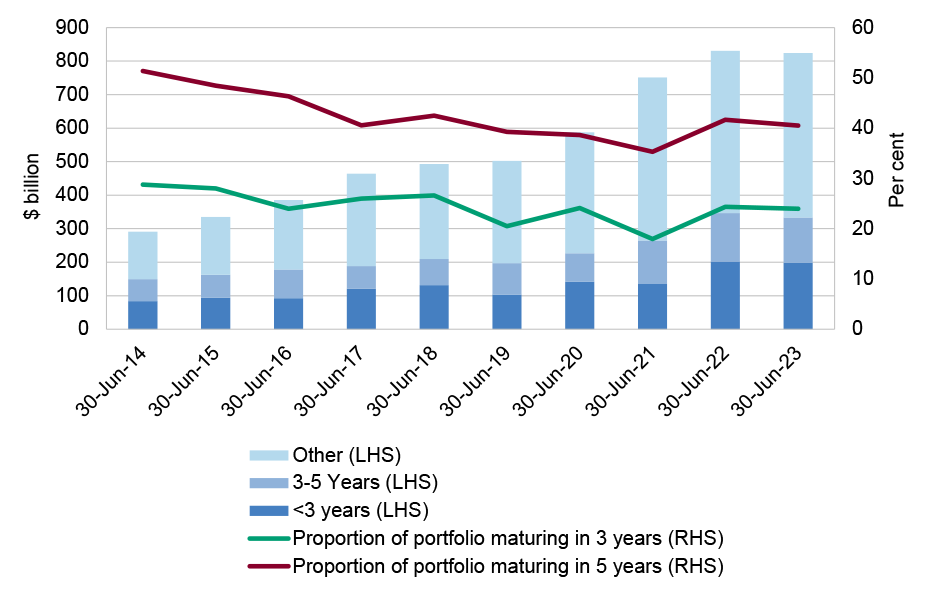The image size is (926, 597).
Task: Select the "30-Jun-15" x-axis label
Action: tap(185, 381)
